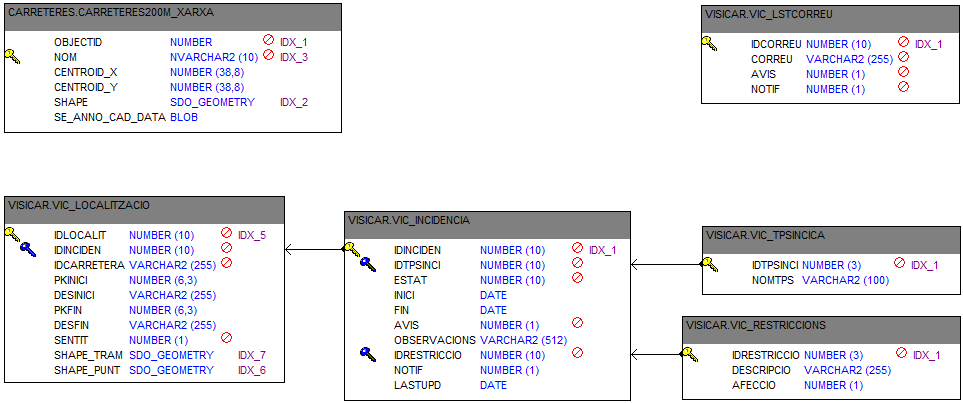This screenshot has width=963, height=403.
Task: Click the not-null icon next to OBJECTID
Action: coord(268,42)
